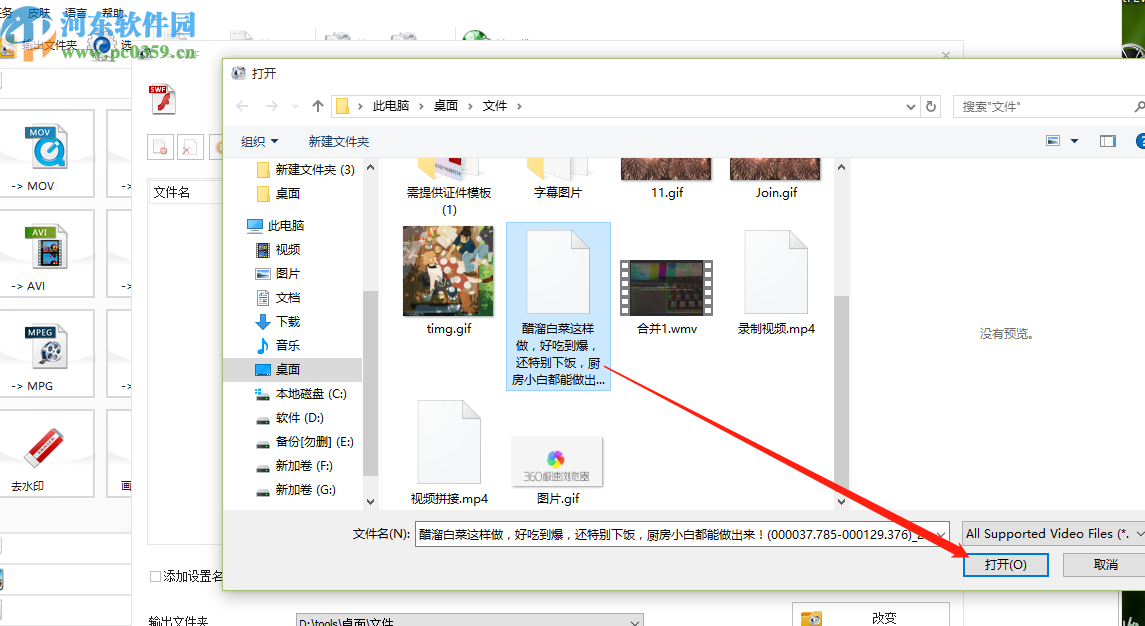
Task: Select the 合并1.wmv video file
Action: 667,296
